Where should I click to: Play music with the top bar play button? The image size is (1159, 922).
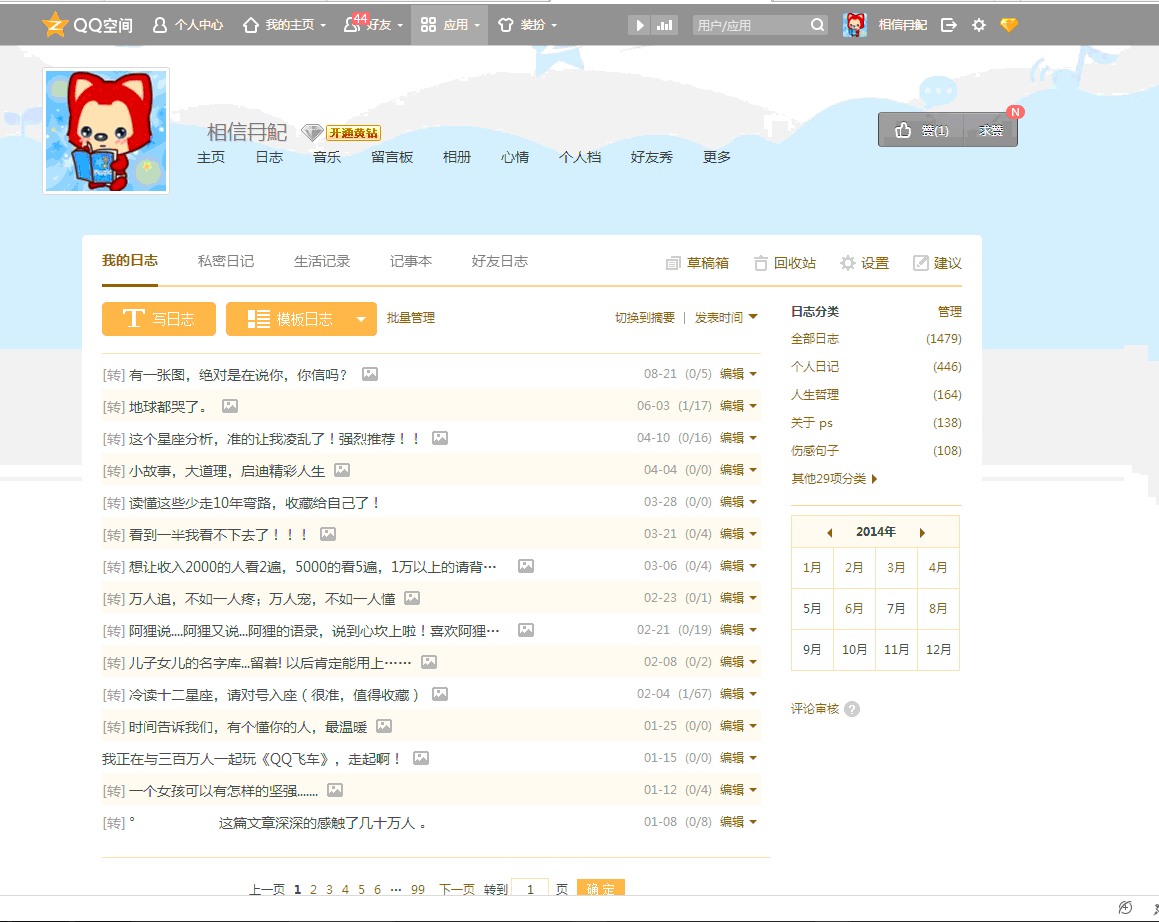click(640, 25)
